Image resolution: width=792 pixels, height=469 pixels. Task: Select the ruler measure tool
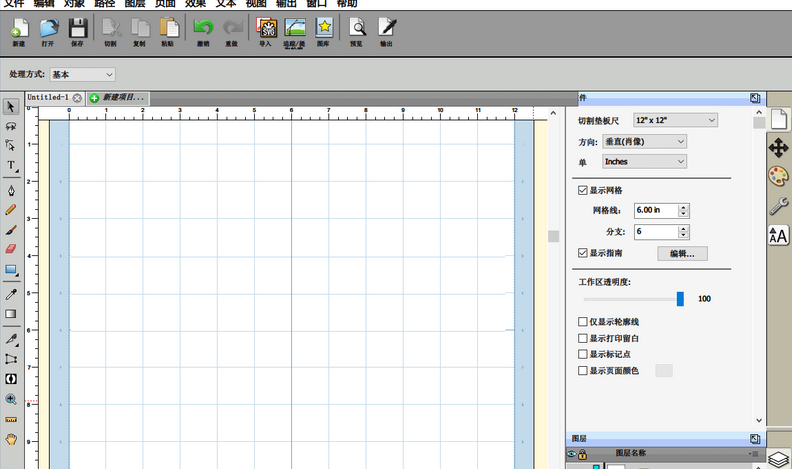coord(11,420)
